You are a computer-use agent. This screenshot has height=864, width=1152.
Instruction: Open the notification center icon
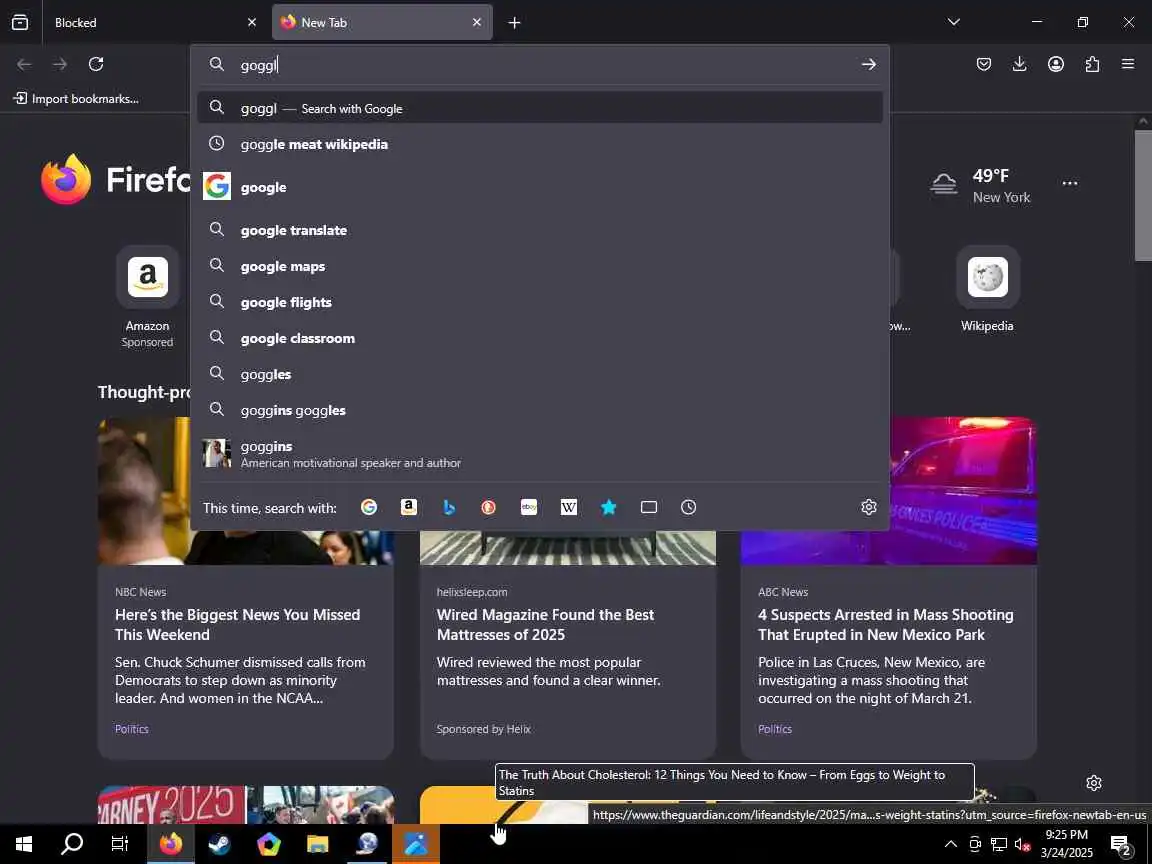coord(1121,846)
